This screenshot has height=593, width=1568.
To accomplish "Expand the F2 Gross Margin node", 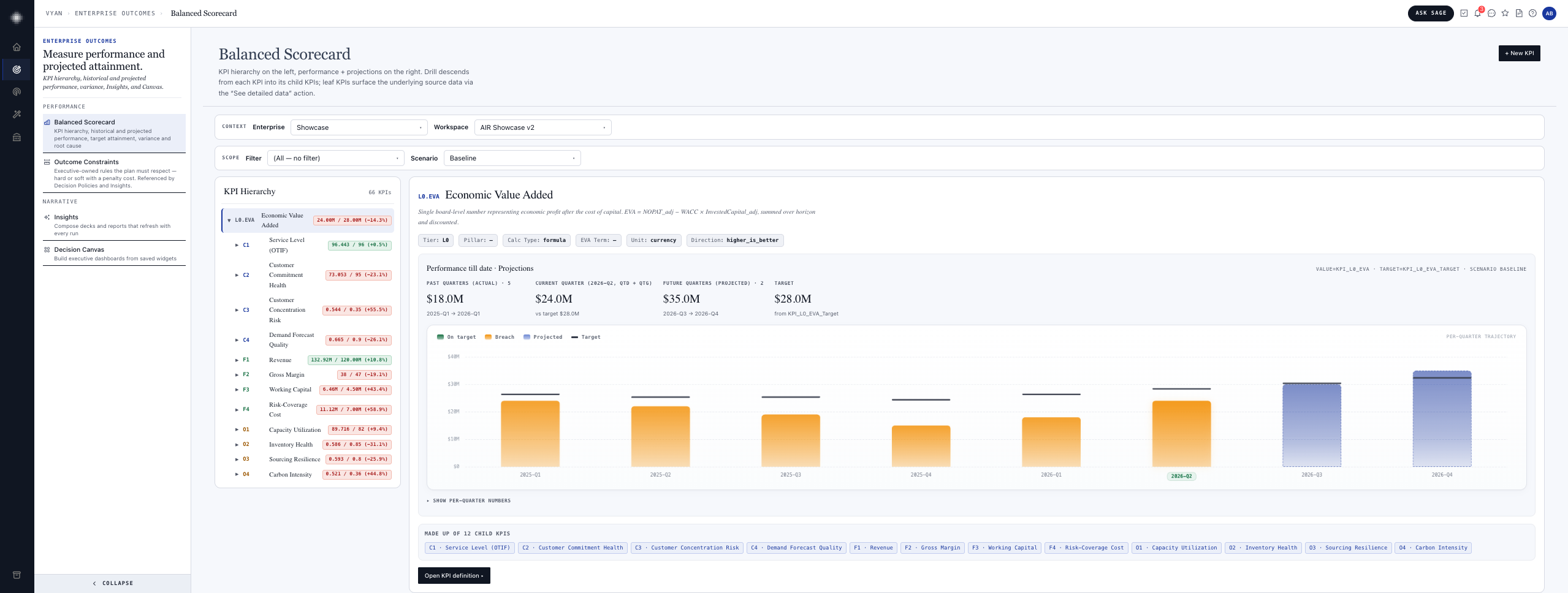I will (237, 375).
